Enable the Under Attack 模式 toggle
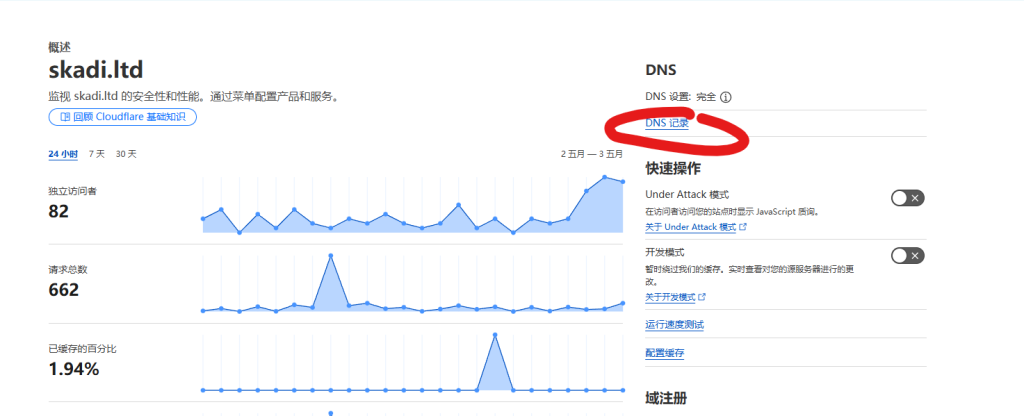This screenshot has height=416, width=1024. [907, 198]
